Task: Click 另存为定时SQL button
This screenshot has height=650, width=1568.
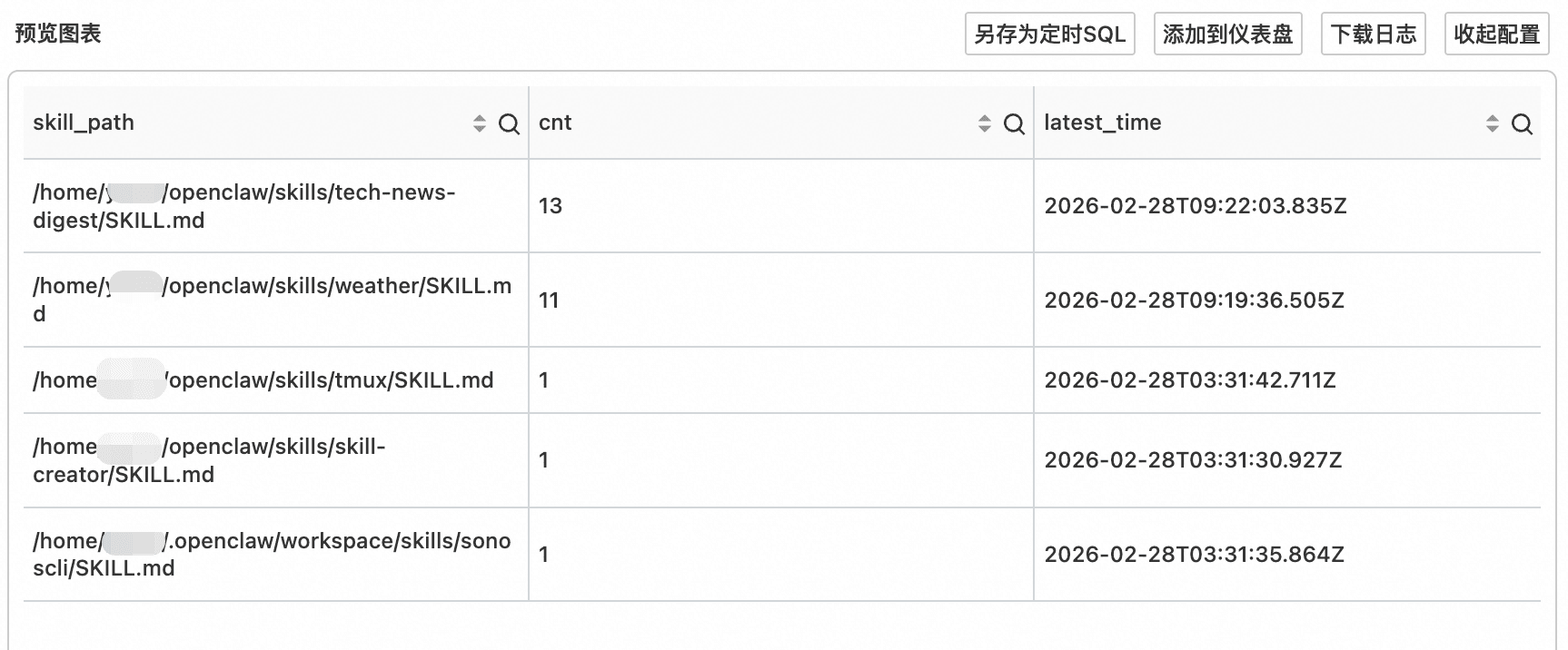Action: click(1049, 34)
